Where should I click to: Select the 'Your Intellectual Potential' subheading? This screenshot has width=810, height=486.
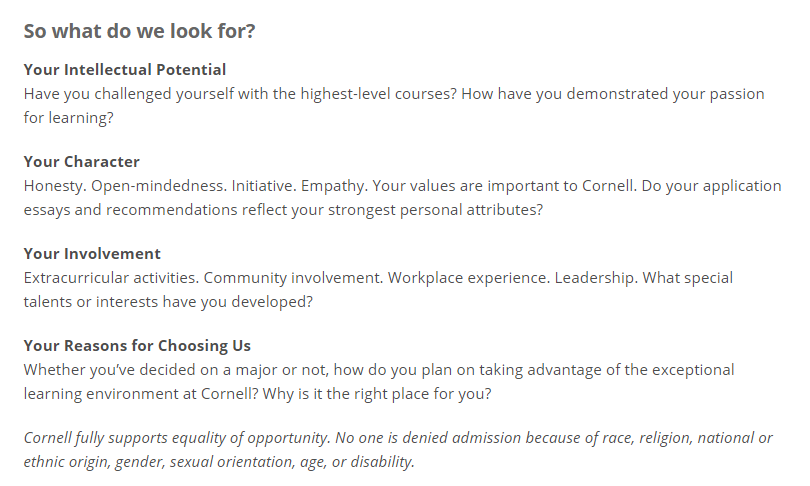tap(125, 70)
